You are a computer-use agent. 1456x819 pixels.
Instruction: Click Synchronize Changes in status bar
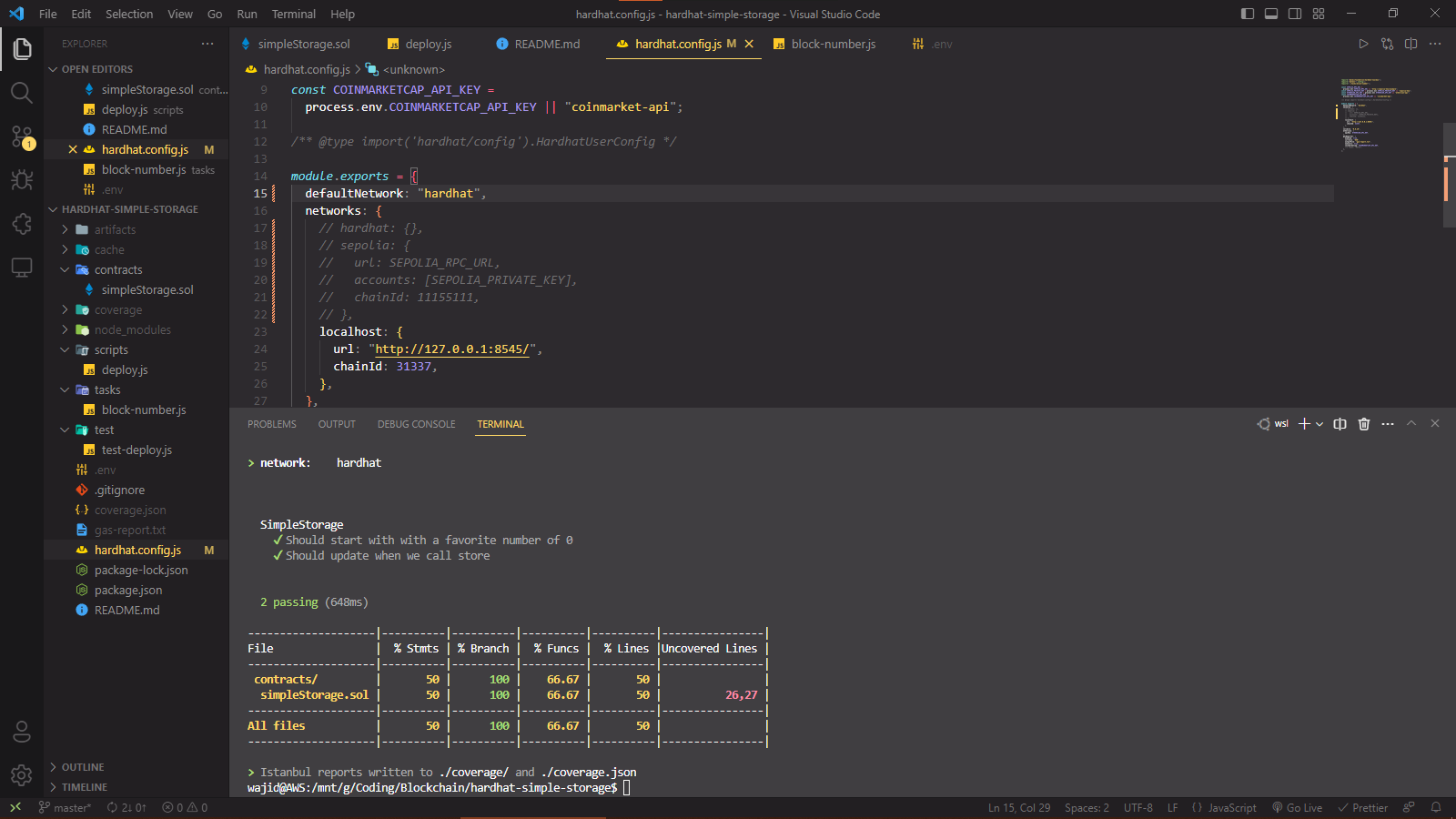126,807
